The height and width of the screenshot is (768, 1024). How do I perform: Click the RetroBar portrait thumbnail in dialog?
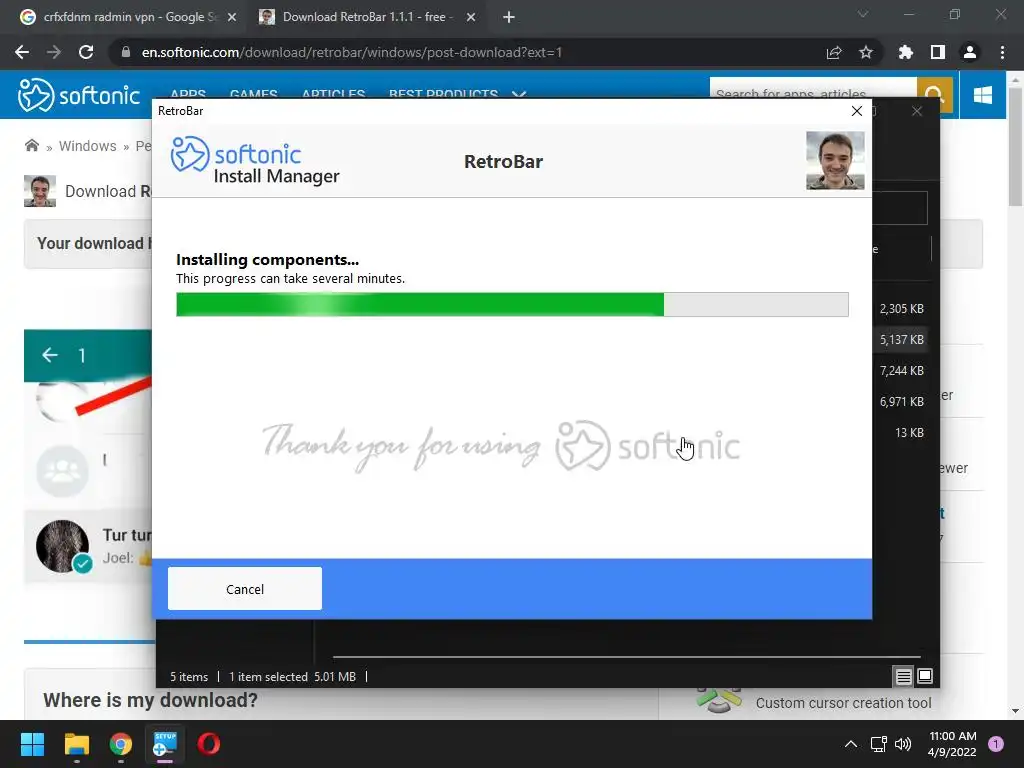point(835,161)
